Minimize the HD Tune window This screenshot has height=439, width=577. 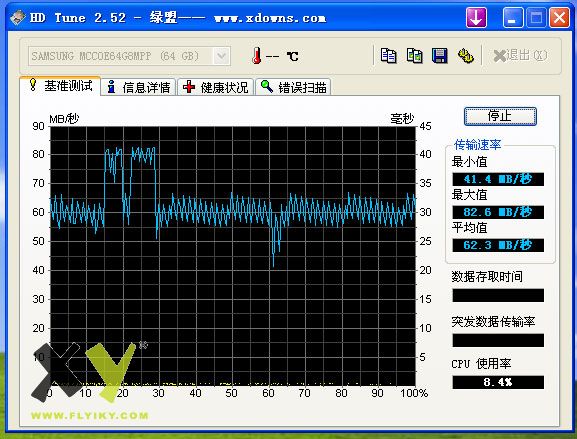pos(513,17)
